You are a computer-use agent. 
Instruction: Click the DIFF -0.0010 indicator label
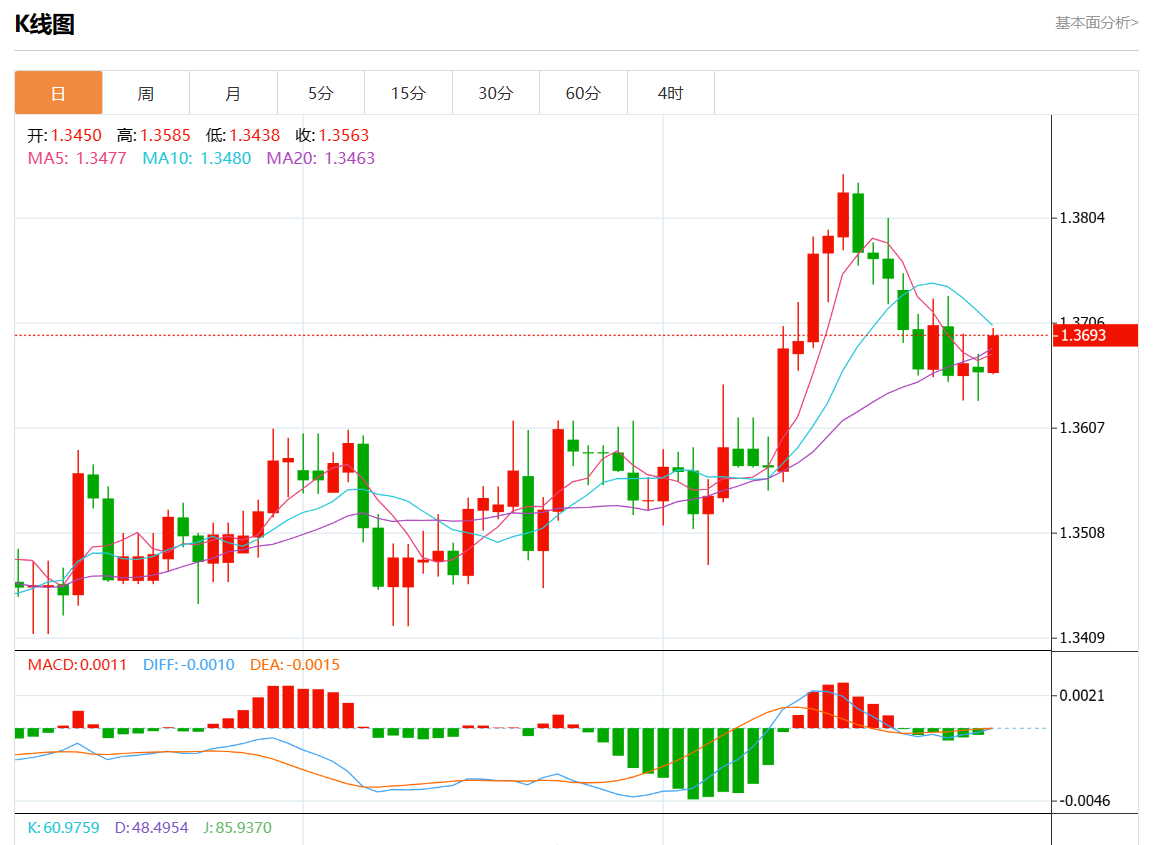click(189, 664)
